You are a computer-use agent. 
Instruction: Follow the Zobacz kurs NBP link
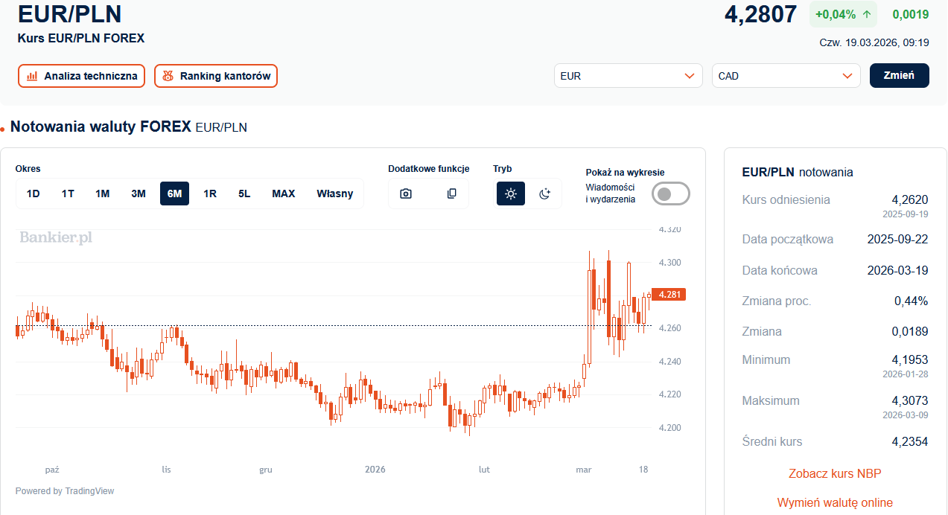coord(835,473)
